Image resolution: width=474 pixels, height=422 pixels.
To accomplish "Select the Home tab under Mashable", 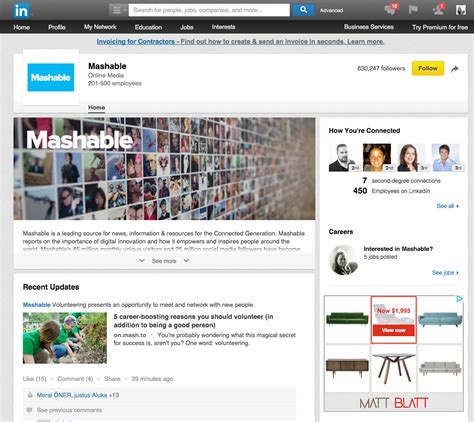I will pos(96,108).
